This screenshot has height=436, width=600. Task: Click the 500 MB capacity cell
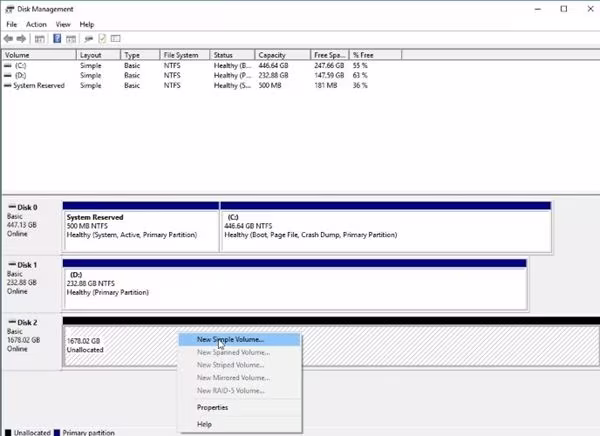(x=270, y=85)
